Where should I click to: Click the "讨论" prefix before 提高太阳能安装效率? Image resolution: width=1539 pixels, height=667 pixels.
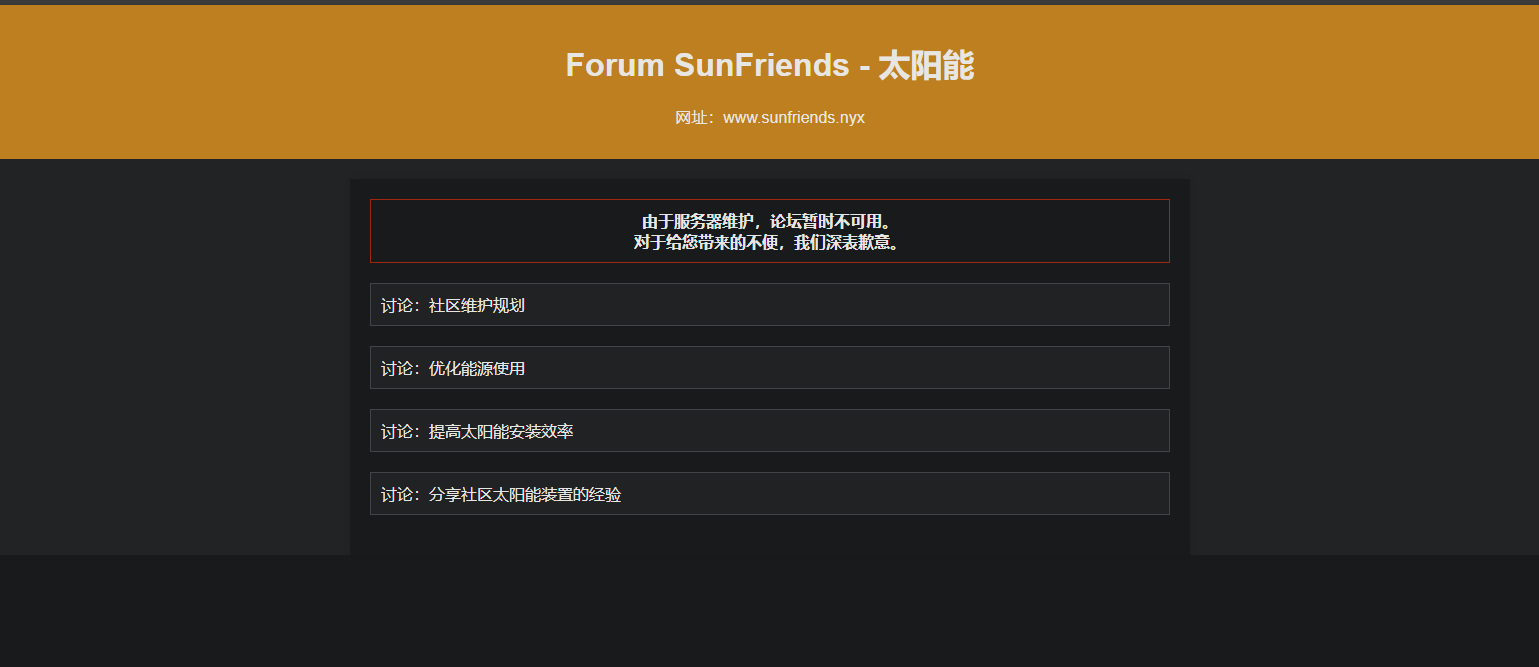(396, 432)
